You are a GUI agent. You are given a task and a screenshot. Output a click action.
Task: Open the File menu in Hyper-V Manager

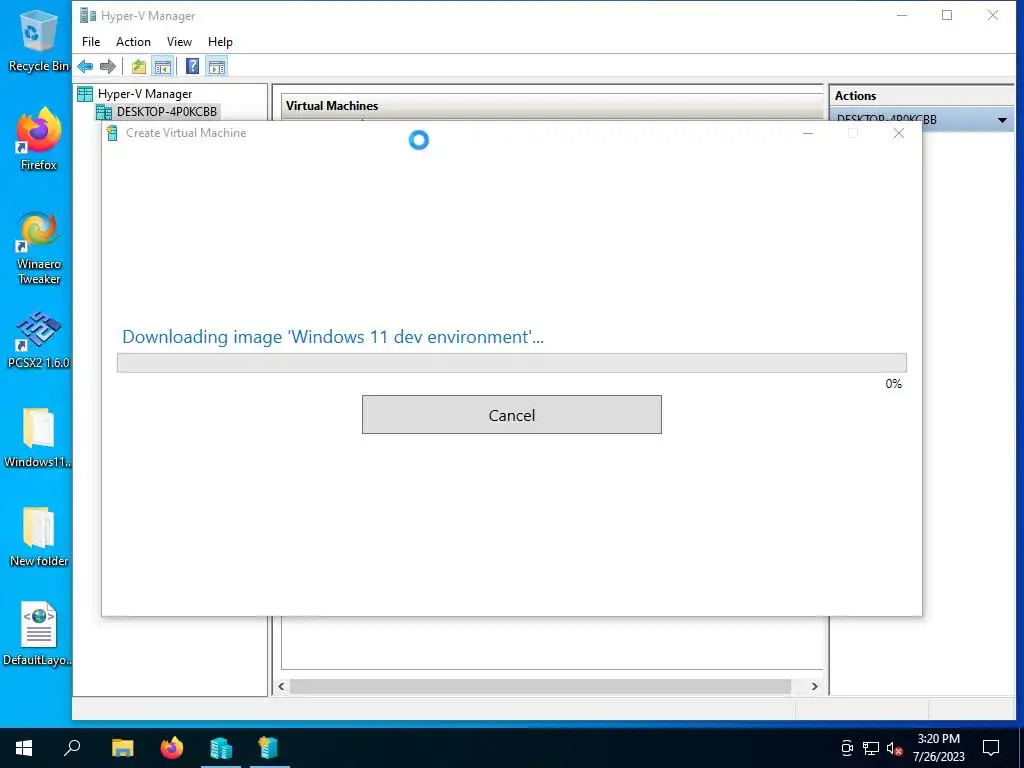pyautogui.click(x=91, y=42)
